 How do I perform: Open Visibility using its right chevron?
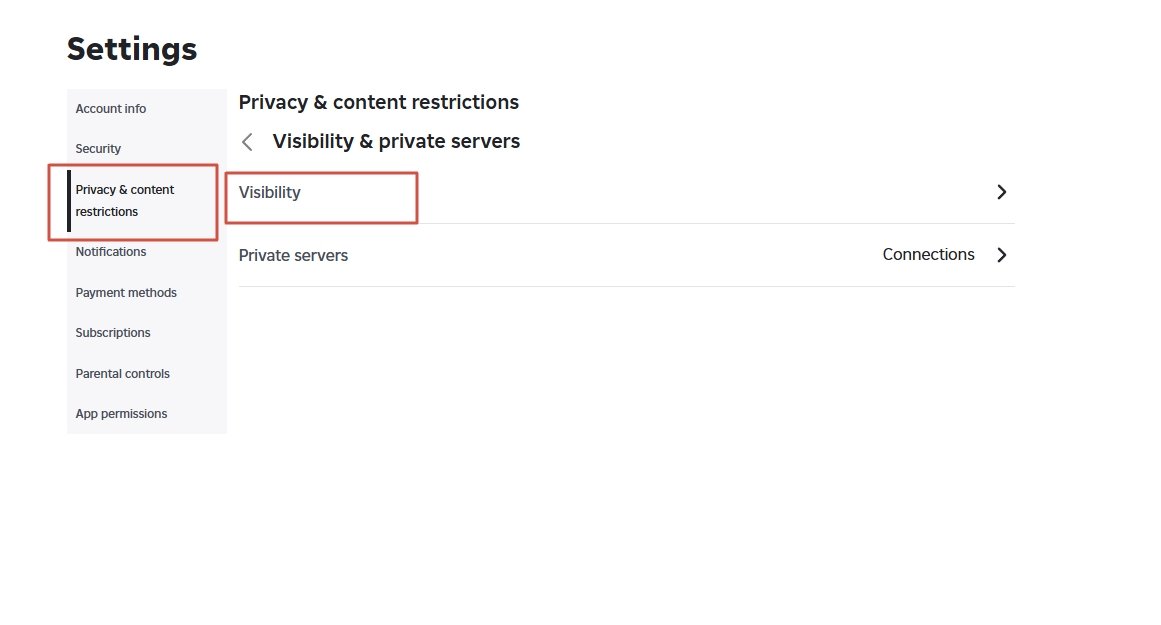click(x=1001, y=193)
